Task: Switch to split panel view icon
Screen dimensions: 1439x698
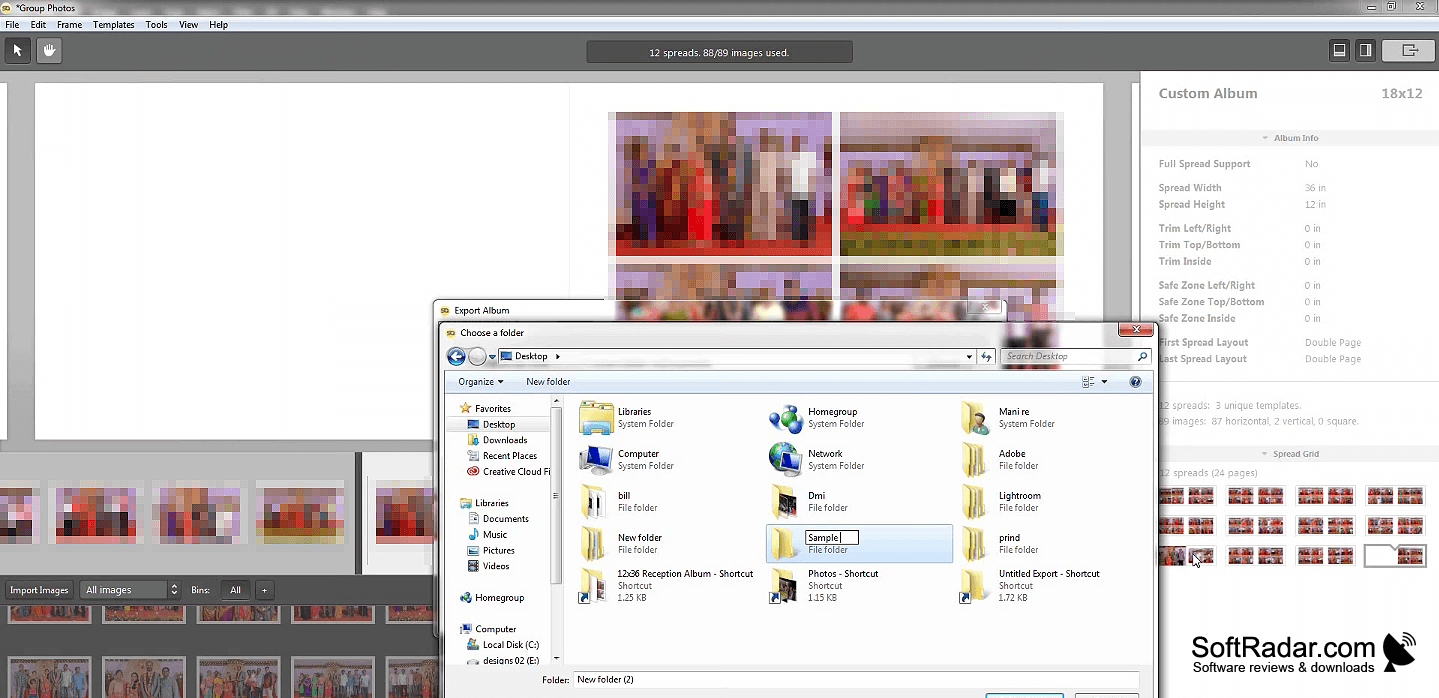Action: (1365, 50)
